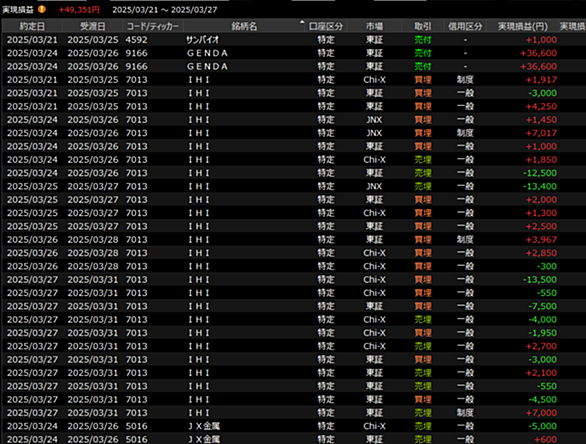Select the IHI row with +3,967 profit
This screenshot has height=444, width=586.
point(293,239)
